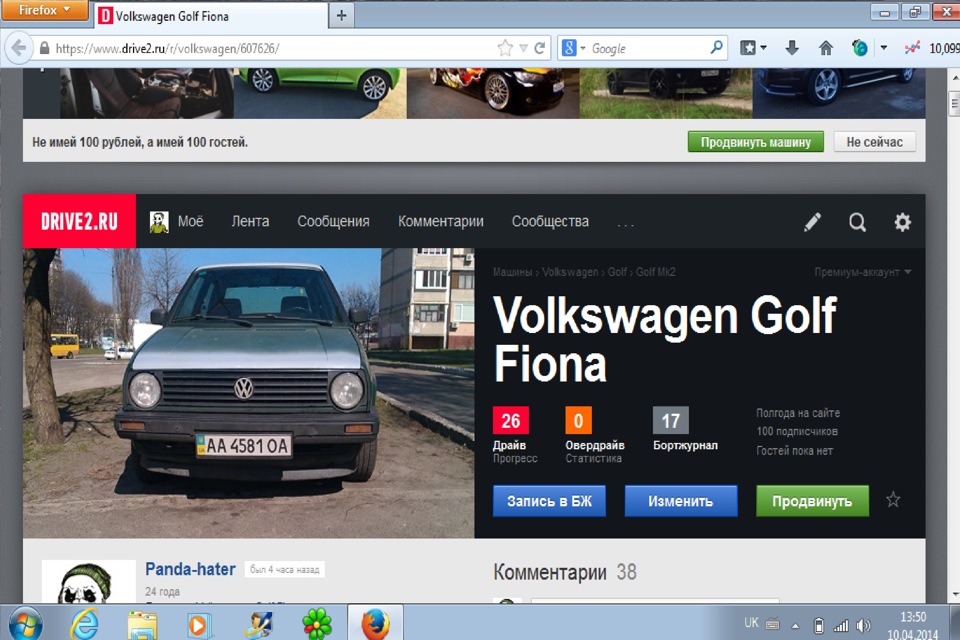The width and height of the screenshot is (960, 640).
Task: Select the Volkswagen Golf Fiona tab
Action: (211, 16)
